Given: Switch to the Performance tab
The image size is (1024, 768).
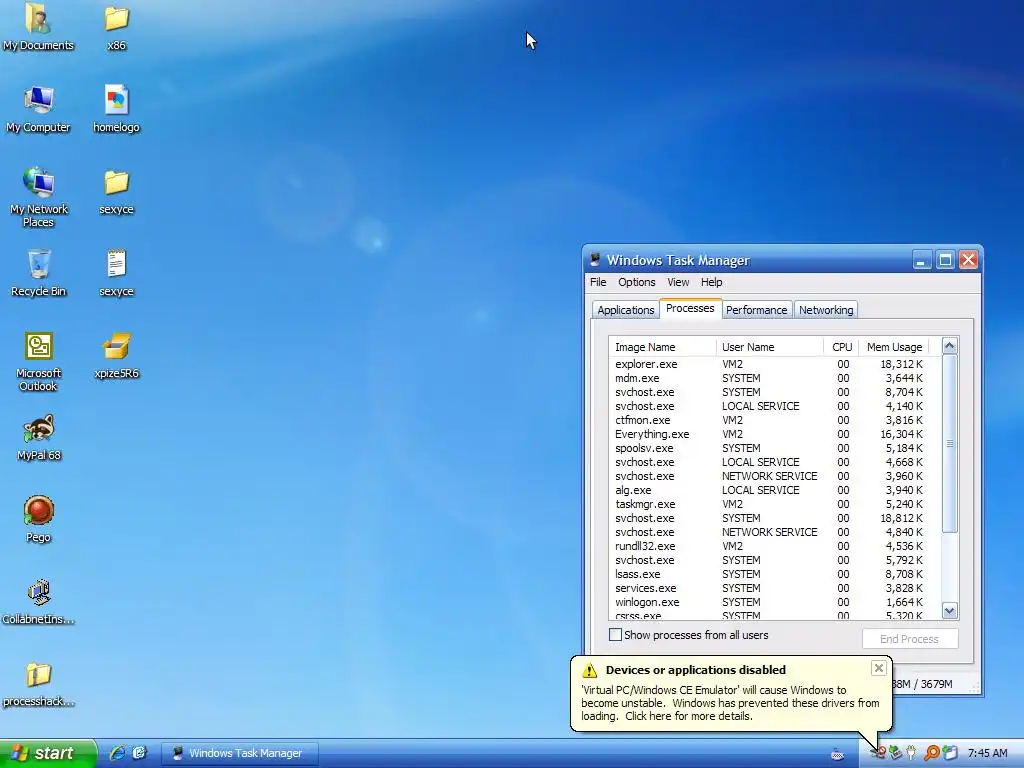Looking at the screenshot, I should pos(756,310).
